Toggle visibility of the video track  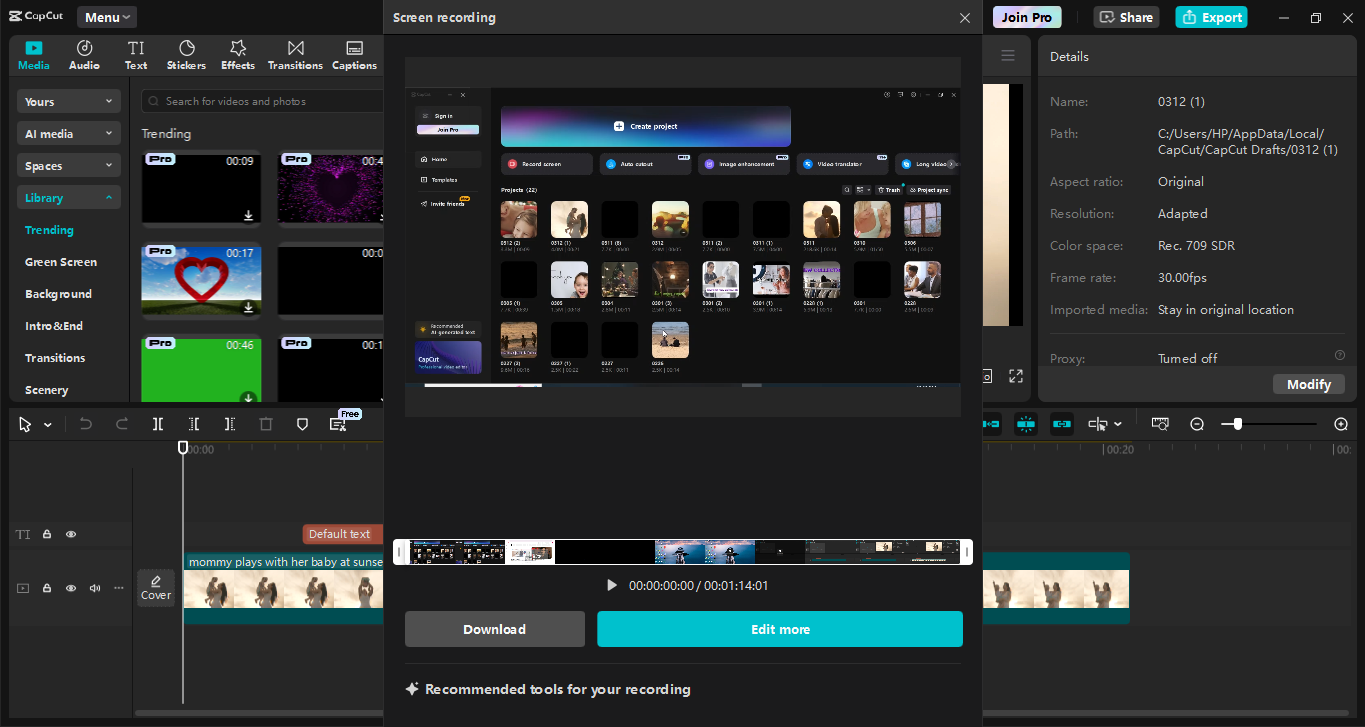70,588
